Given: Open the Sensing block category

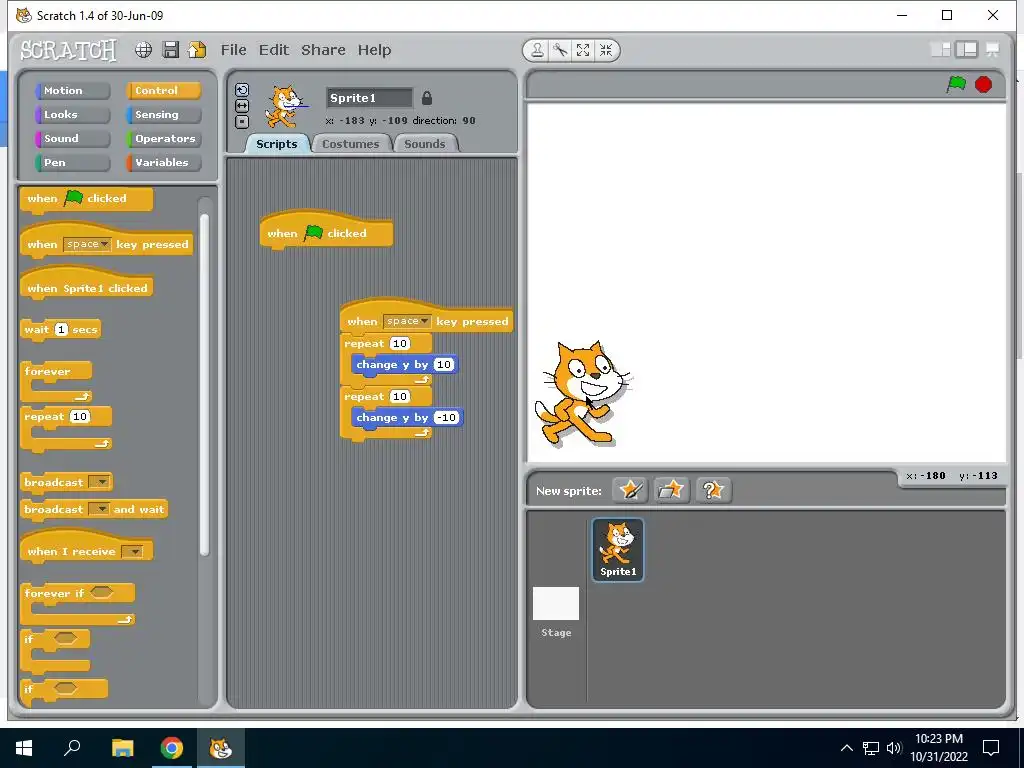Looking at the screenshot, I should (x=163, y=115).
